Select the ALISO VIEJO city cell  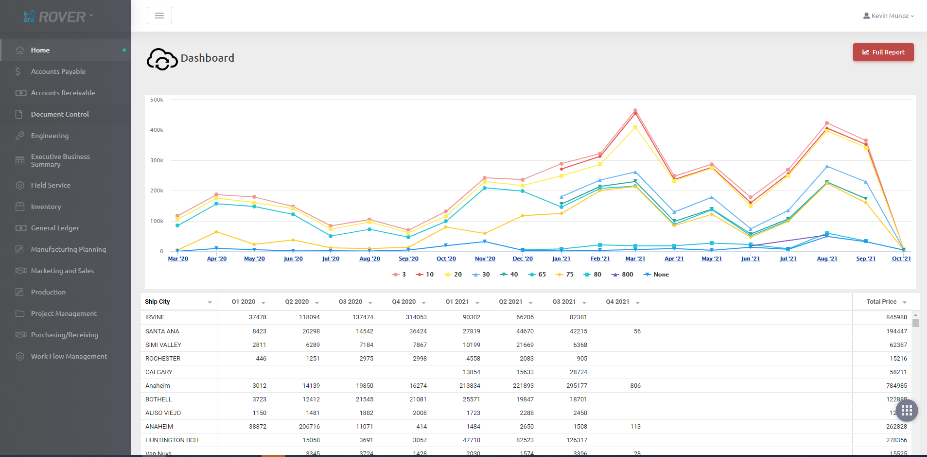179,413
